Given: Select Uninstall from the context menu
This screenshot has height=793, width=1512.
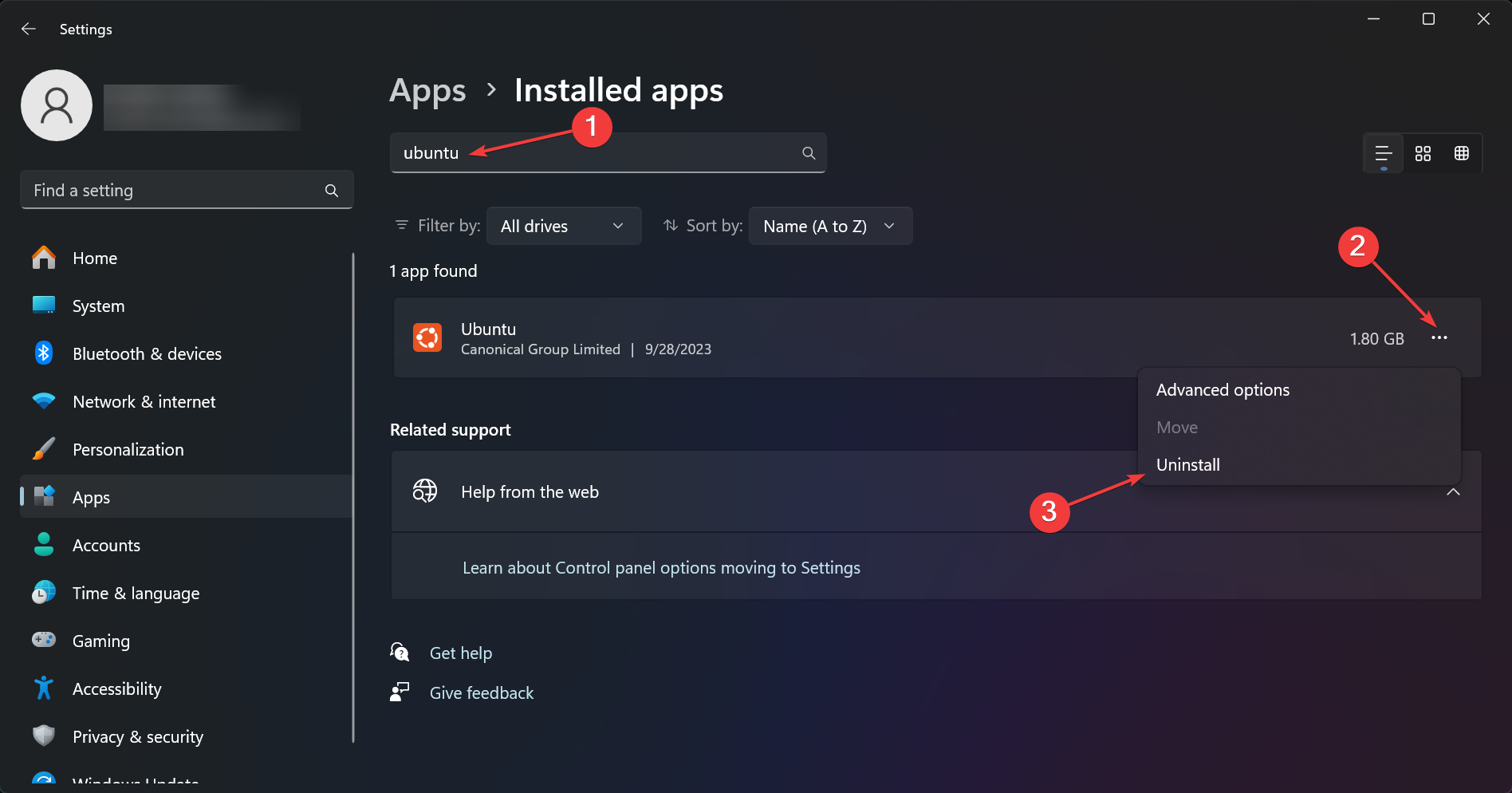Looking at the screenshot, I should 1187,464.
